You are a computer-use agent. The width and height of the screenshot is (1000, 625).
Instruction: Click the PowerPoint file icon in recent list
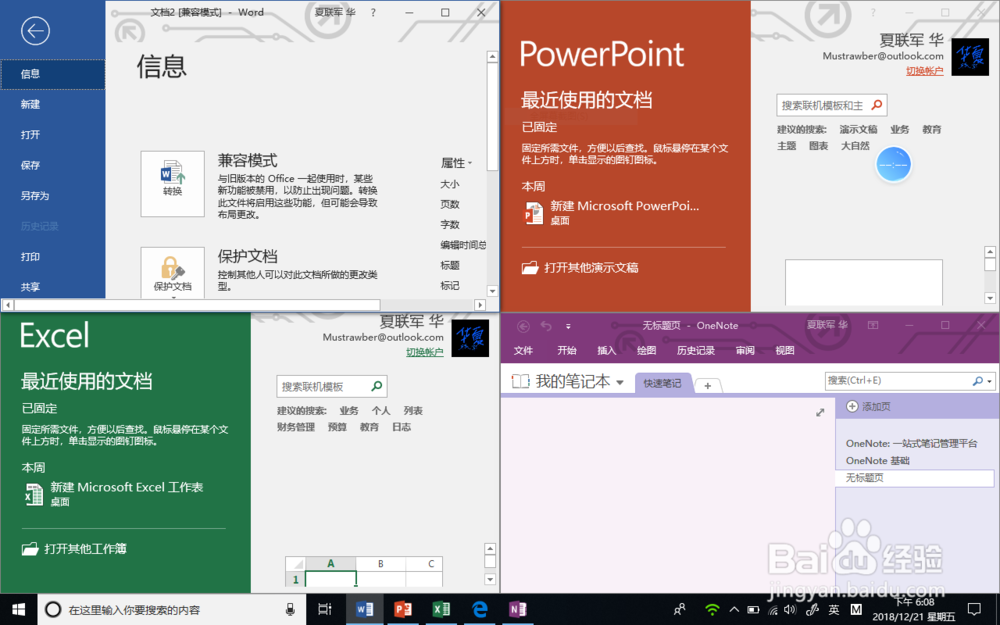pyautogui.click(x=533, y=213)
